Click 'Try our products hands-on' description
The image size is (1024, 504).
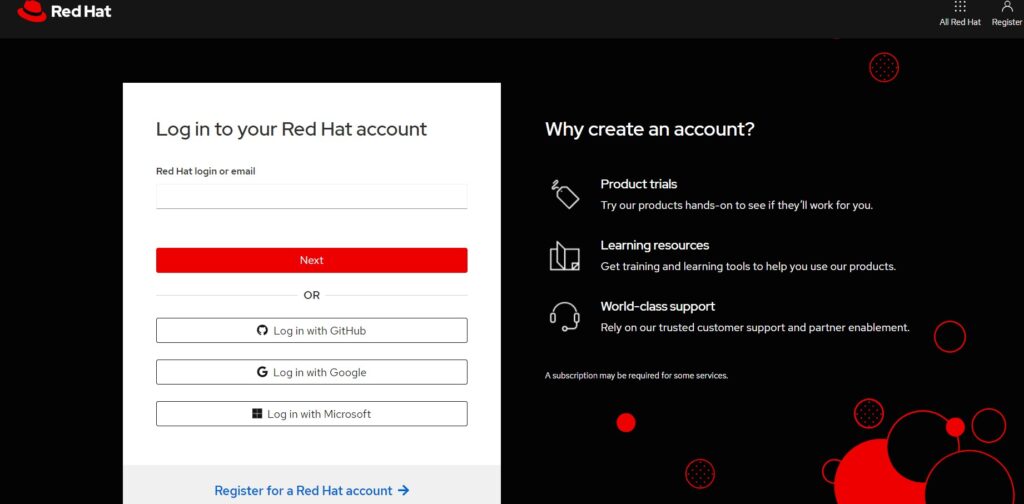737,205
